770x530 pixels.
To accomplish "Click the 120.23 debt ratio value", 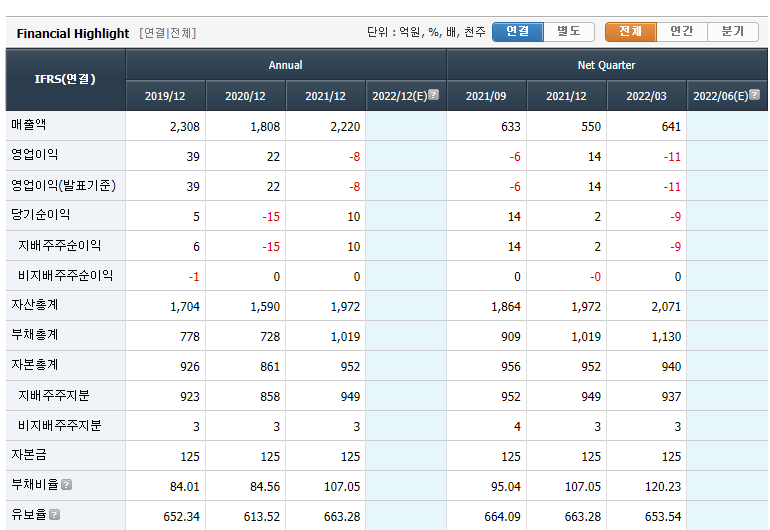I will click(x=663, y=487).
